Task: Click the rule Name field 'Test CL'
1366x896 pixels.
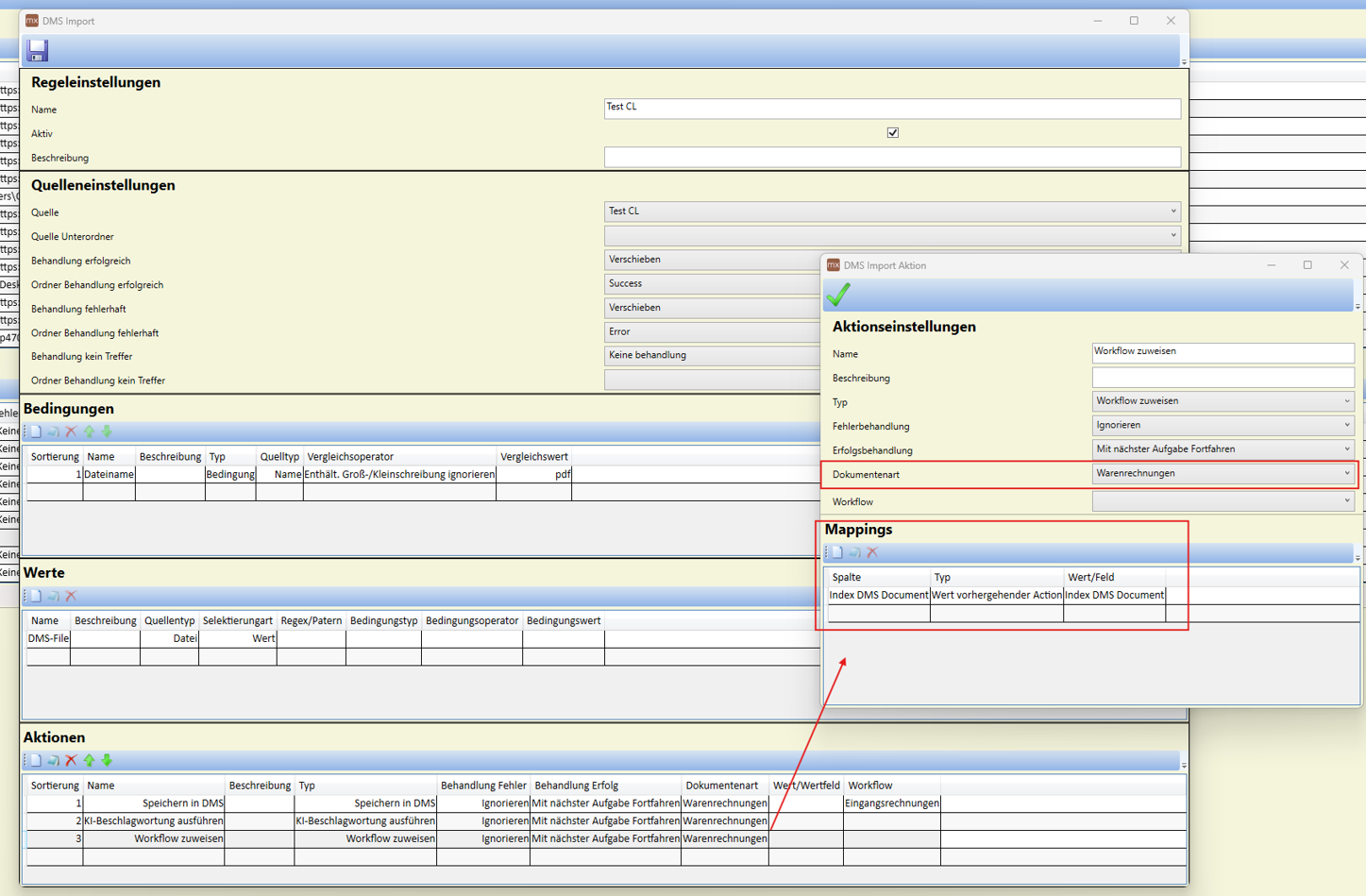Action: pyautogui.click(x=892, y=109)
